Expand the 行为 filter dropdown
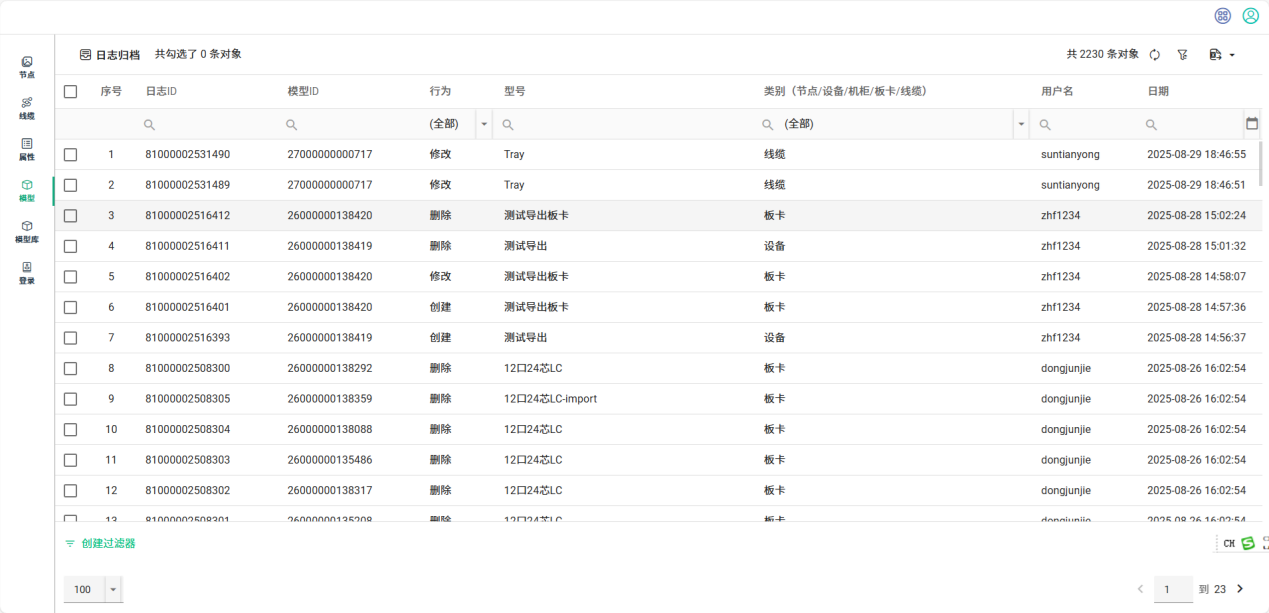1269x613 pixels. pyautogui.click(x=485, y=124)
